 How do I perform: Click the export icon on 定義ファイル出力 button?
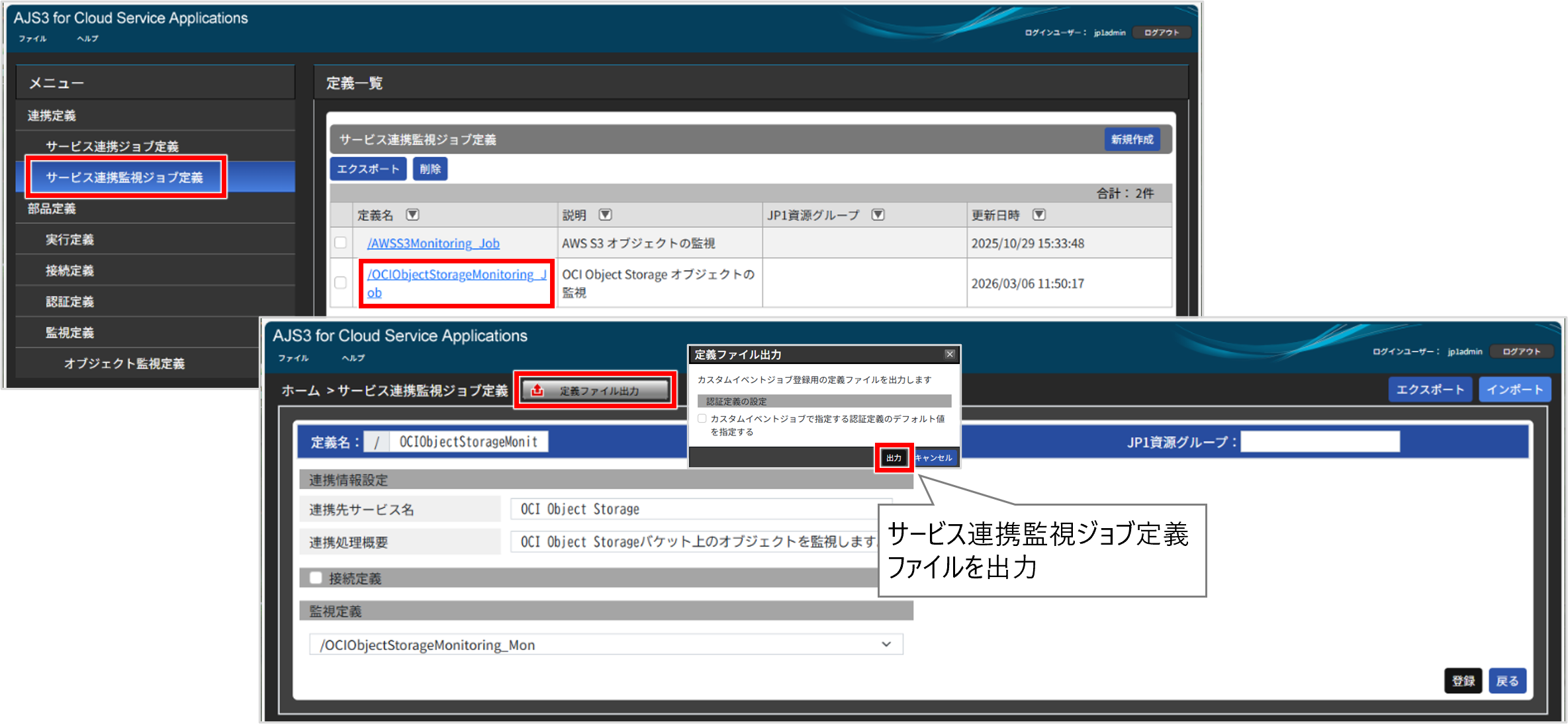[537, 390]
